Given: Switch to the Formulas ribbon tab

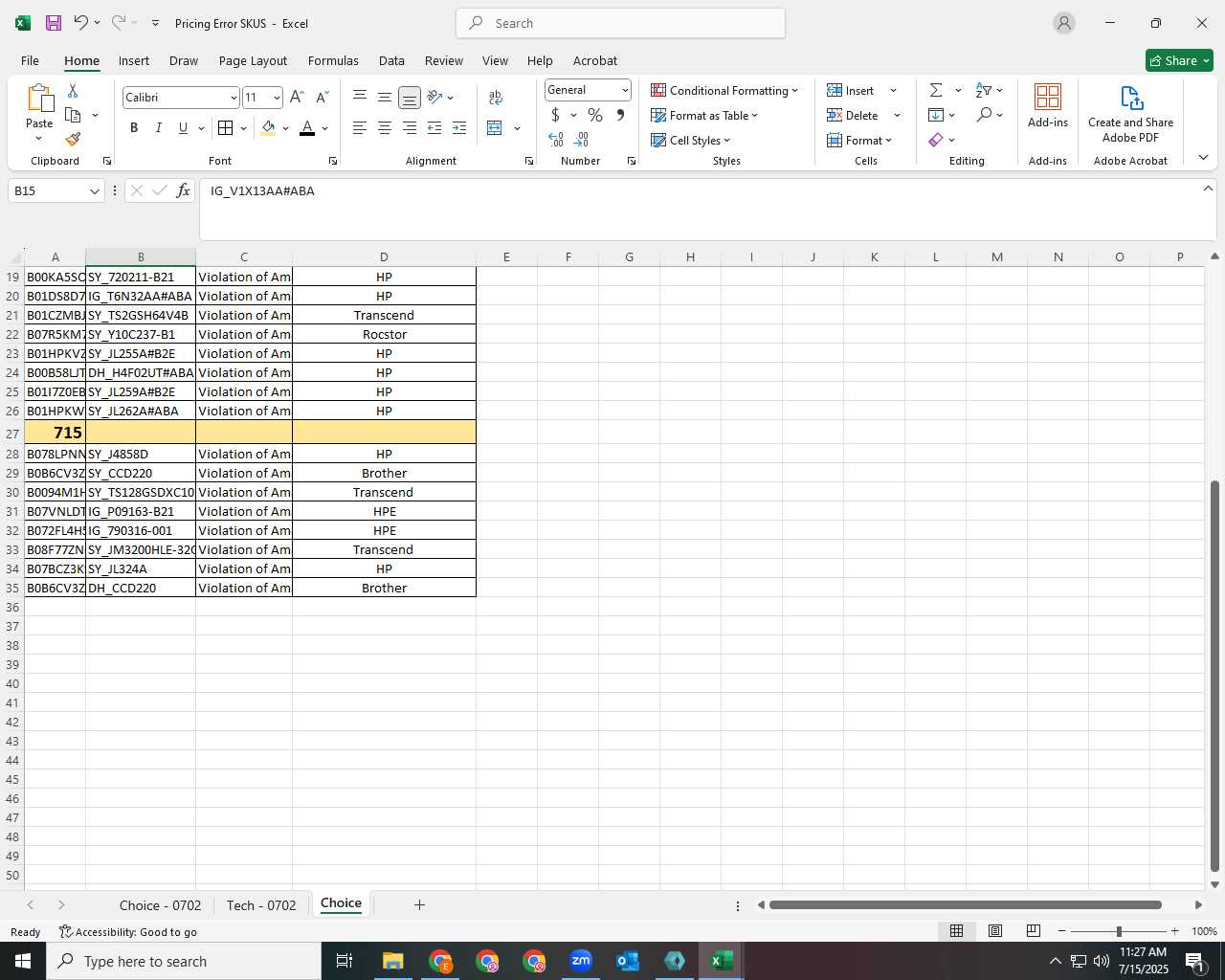Looking at the screenshot, I should pos(333,60).
